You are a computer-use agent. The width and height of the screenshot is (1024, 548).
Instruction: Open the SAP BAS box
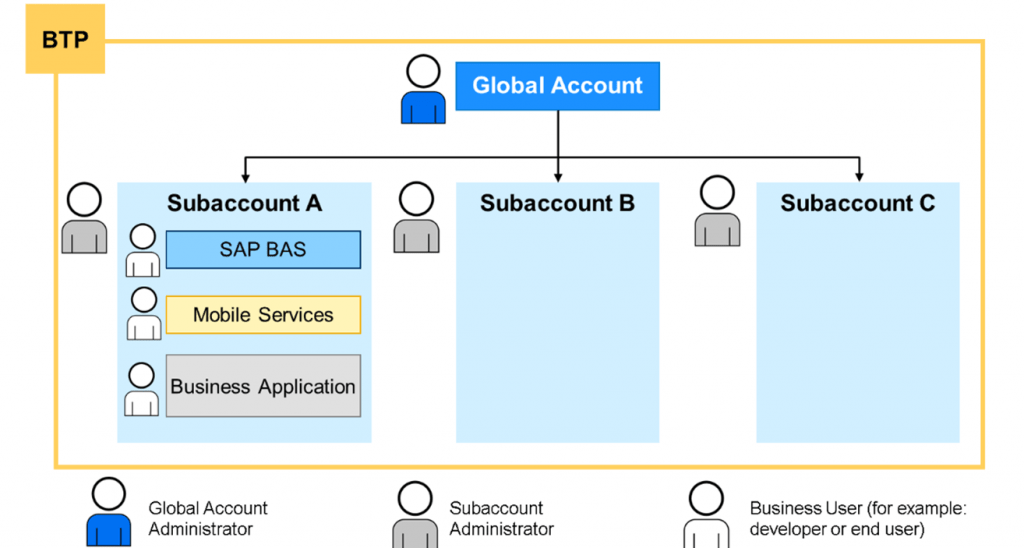[x=263, y=250]
